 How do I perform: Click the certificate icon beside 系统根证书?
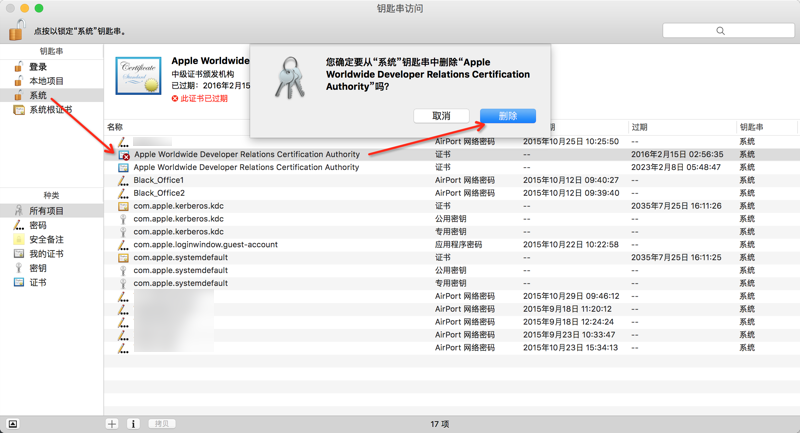tap(19, 110)
